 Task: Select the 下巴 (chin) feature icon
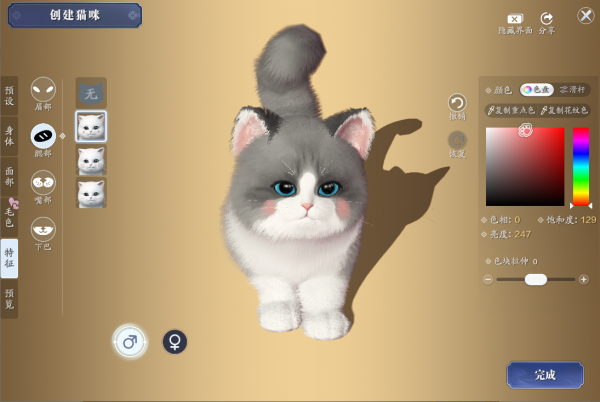(x=43, y=230)
